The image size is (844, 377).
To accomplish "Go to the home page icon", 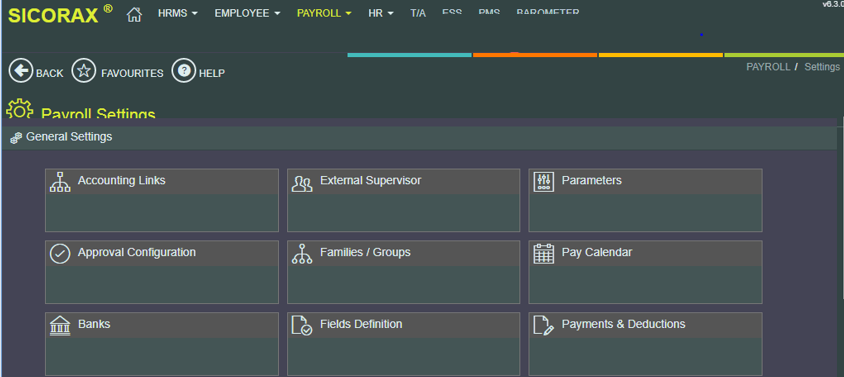I will tap(134, 14).
